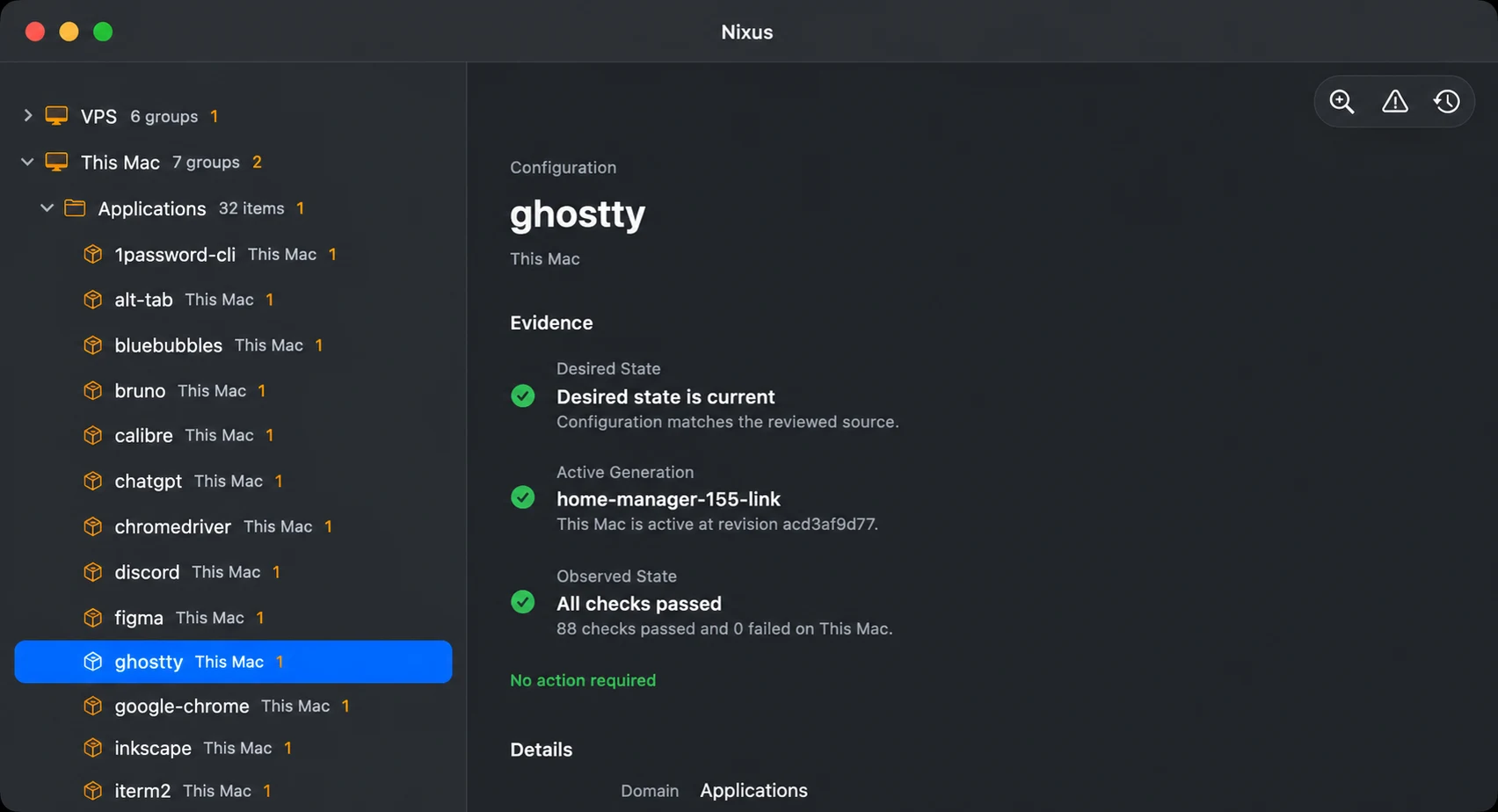Click the Applications folder icon

(x=75, y=208)
